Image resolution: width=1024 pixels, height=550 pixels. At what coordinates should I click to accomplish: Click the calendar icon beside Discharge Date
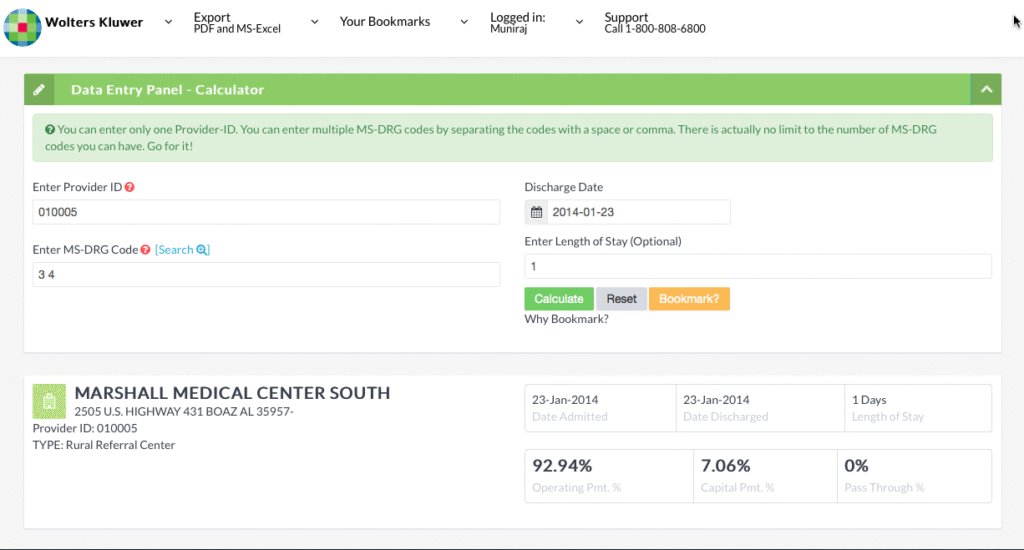536,212
